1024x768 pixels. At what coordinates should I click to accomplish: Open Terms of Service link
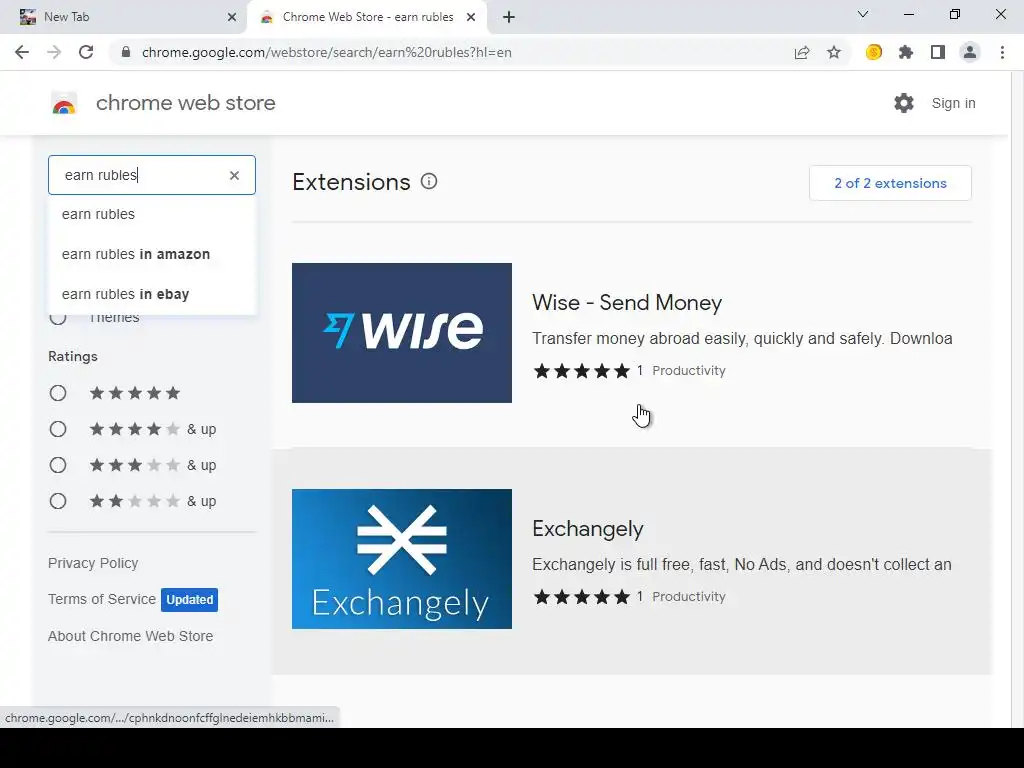(102, 599)
